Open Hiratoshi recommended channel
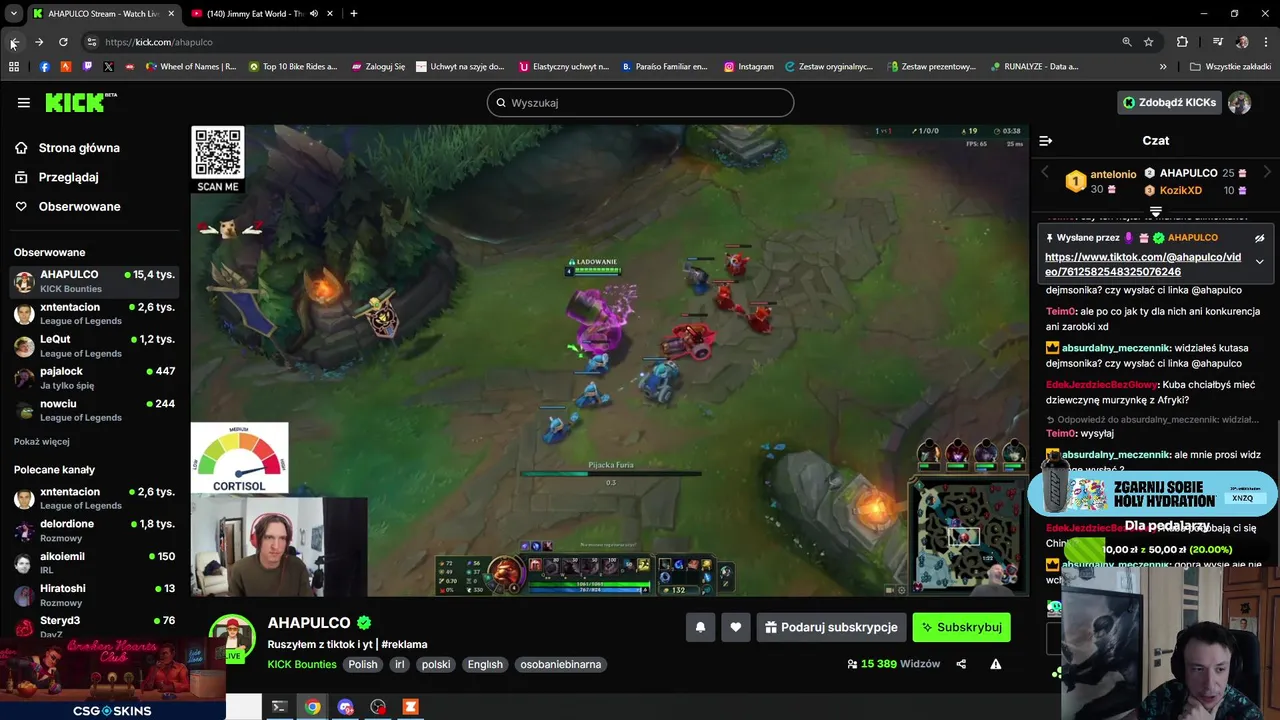The height and width of the screenshot is (720, 1280). pos(95,594)
